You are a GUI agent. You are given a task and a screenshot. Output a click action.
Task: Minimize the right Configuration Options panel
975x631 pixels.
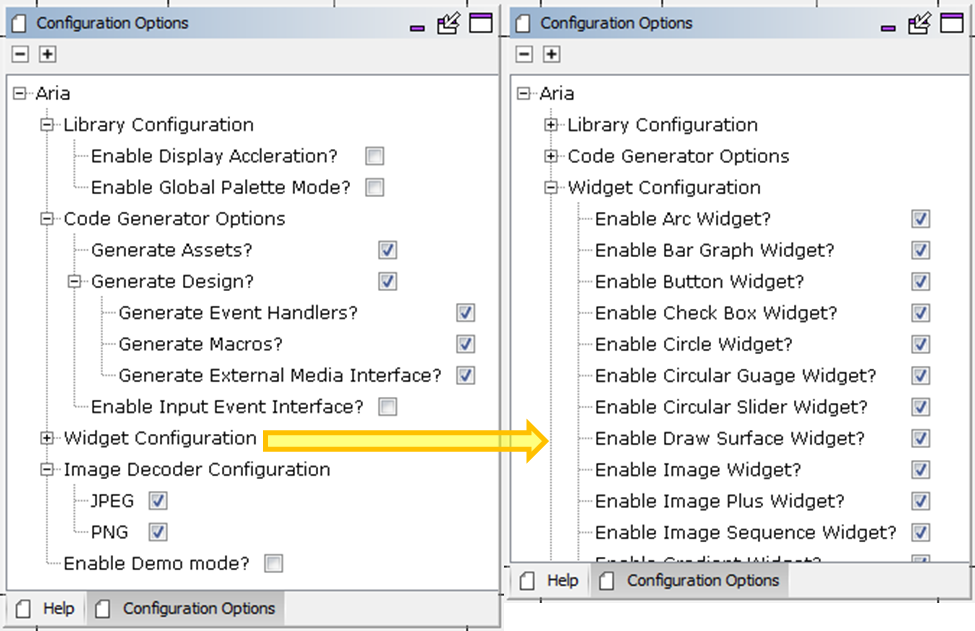pos(889,28)
